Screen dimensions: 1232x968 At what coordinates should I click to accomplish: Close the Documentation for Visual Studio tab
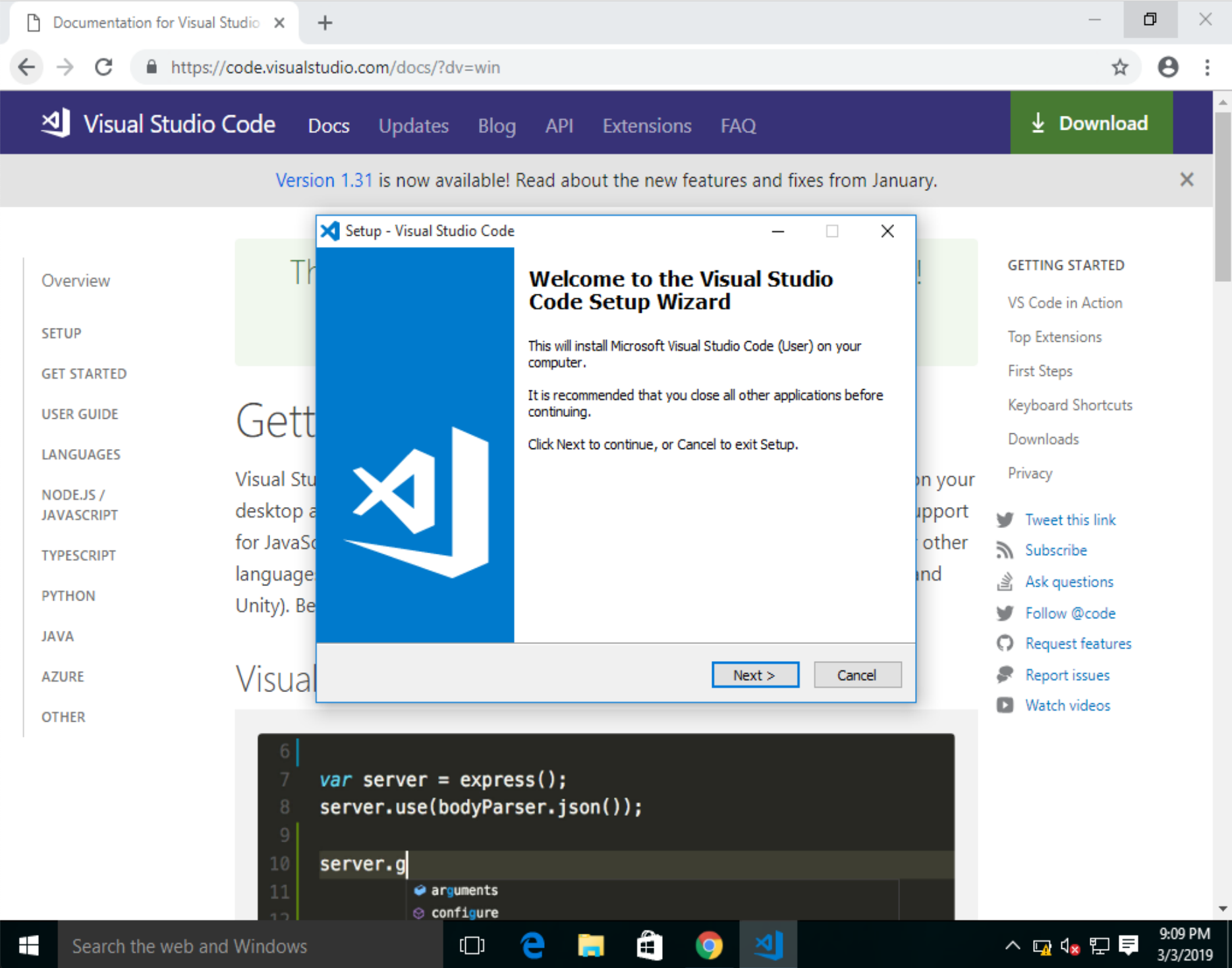(x=279, y=23)
